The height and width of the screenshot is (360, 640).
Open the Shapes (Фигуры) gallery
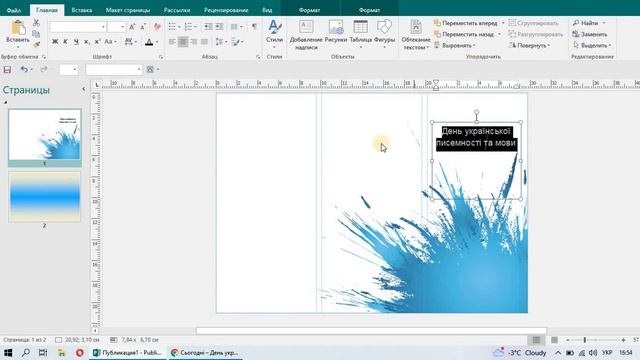384,33
